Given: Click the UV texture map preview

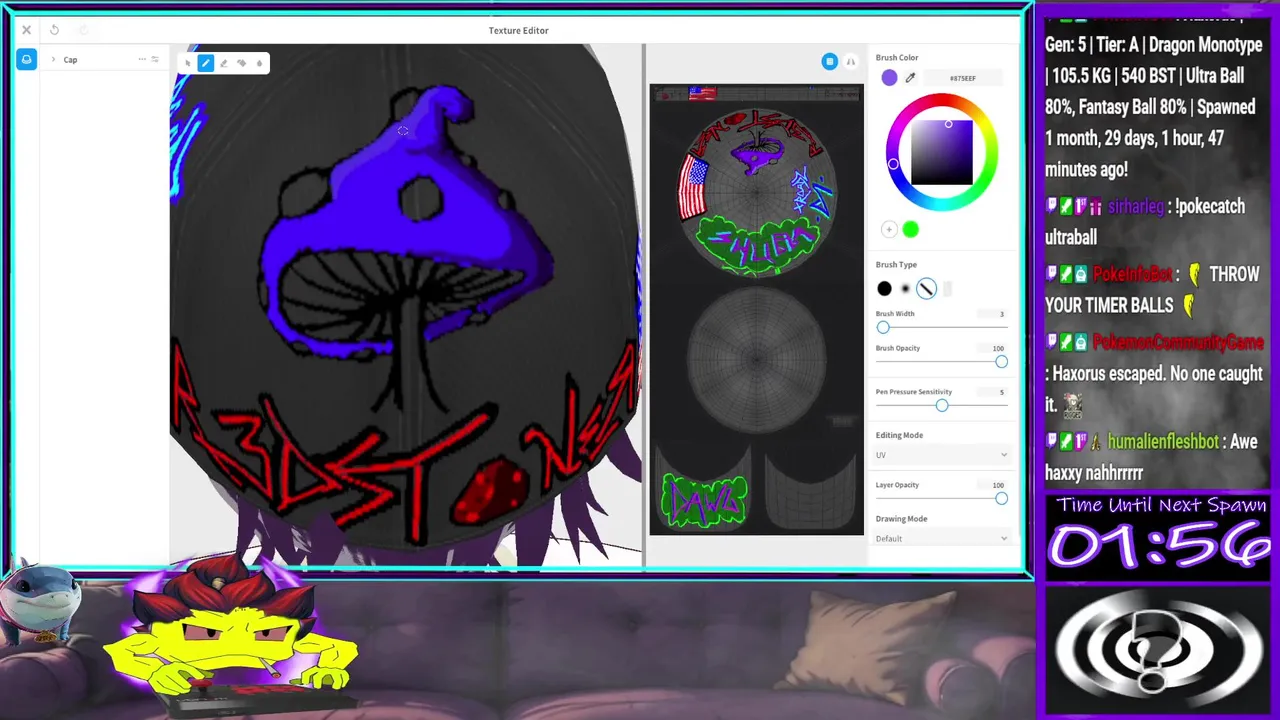Looking at the screenshot, I should pyautogui.click(x=756, y=310).
